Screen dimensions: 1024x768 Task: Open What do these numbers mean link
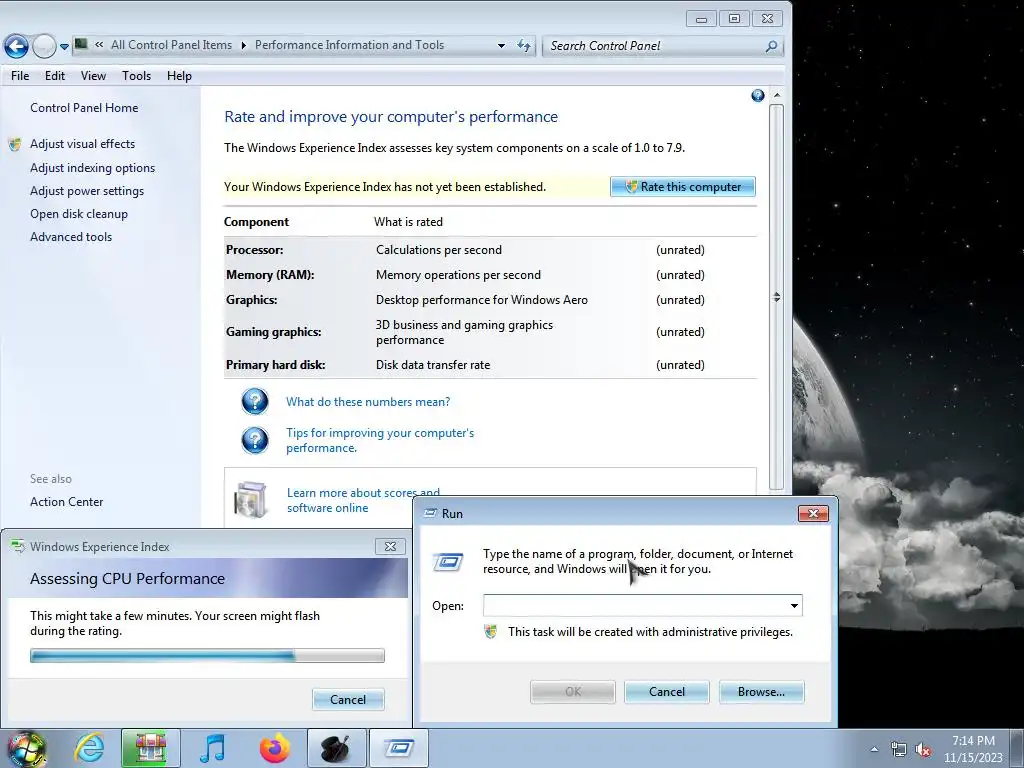pos(368,402)
